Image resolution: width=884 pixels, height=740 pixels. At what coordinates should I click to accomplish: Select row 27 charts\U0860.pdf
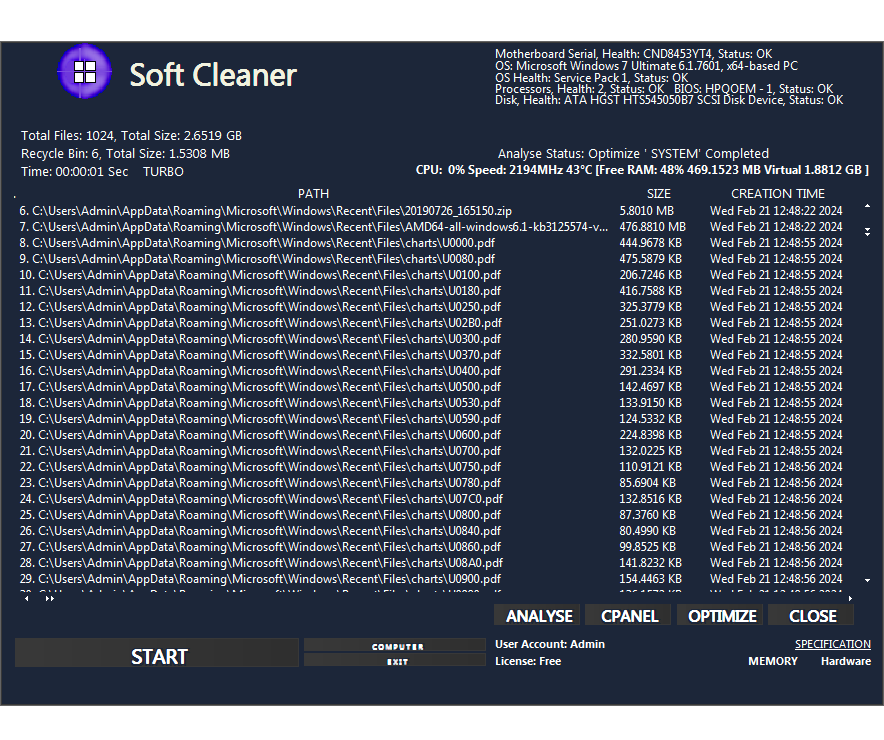[431, 547]
